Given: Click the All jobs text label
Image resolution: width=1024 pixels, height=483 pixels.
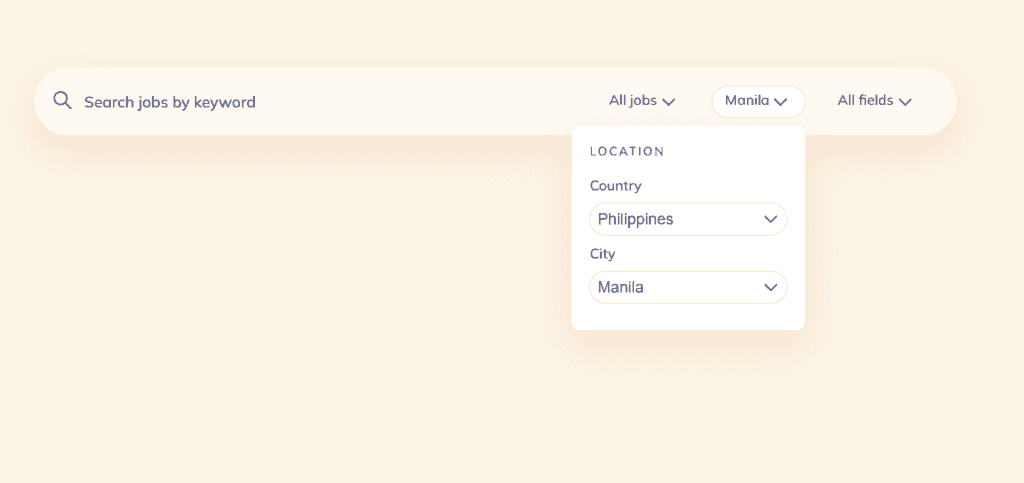Looking at the screenshot, I should (632, 101).
